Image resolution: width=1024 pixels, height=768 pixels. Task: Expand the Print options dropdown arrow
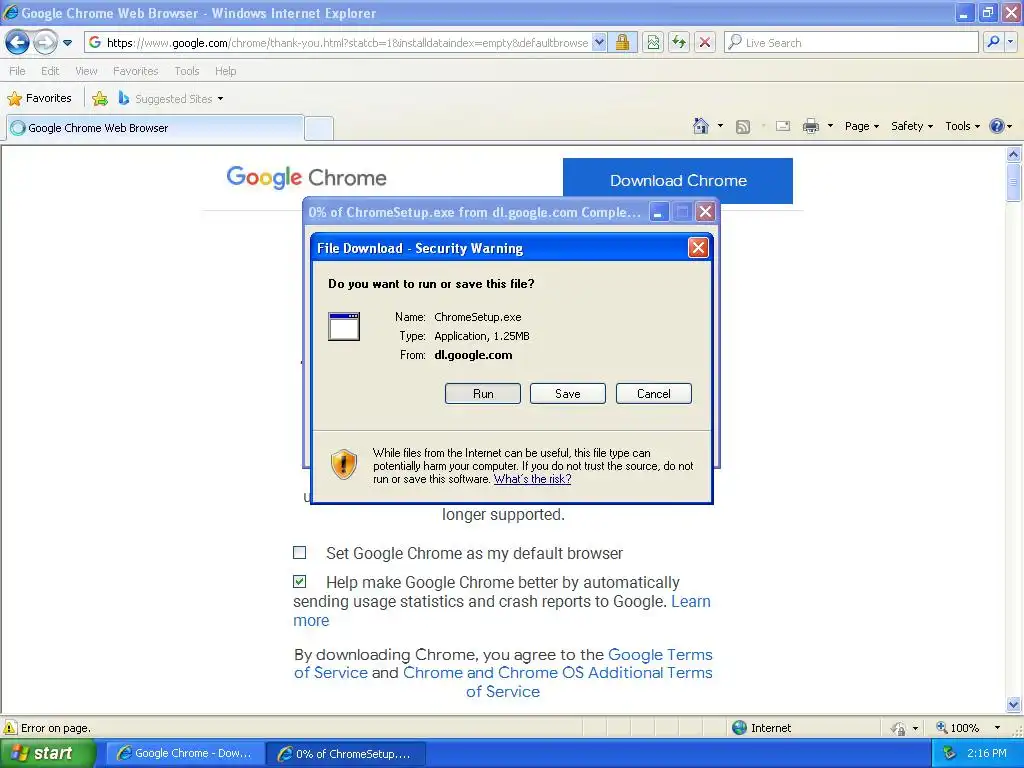click(830, 126)
